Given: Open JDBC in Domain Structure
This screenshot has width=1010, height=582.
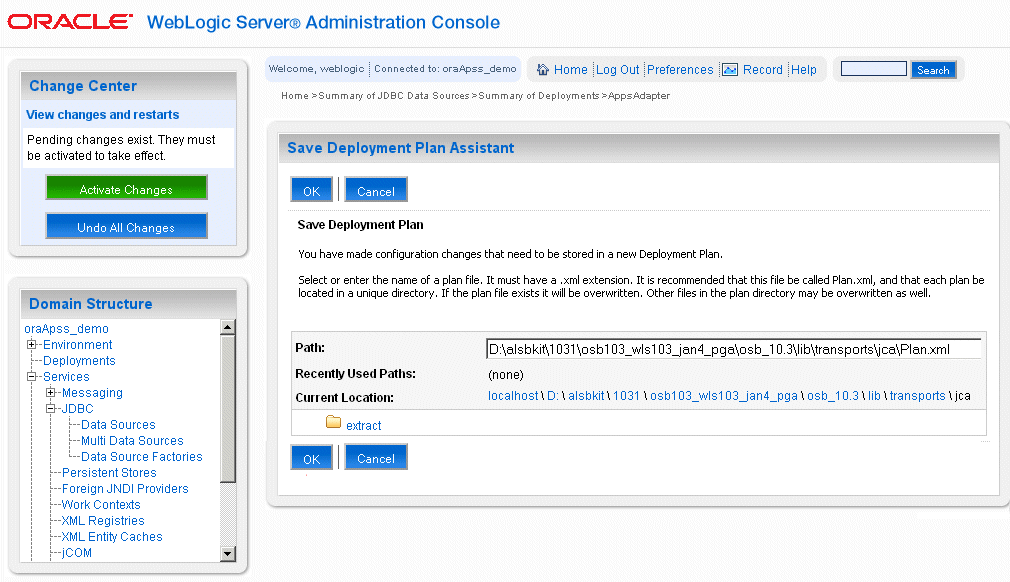Looking at the screenshot, I should (x=77, y=409).
